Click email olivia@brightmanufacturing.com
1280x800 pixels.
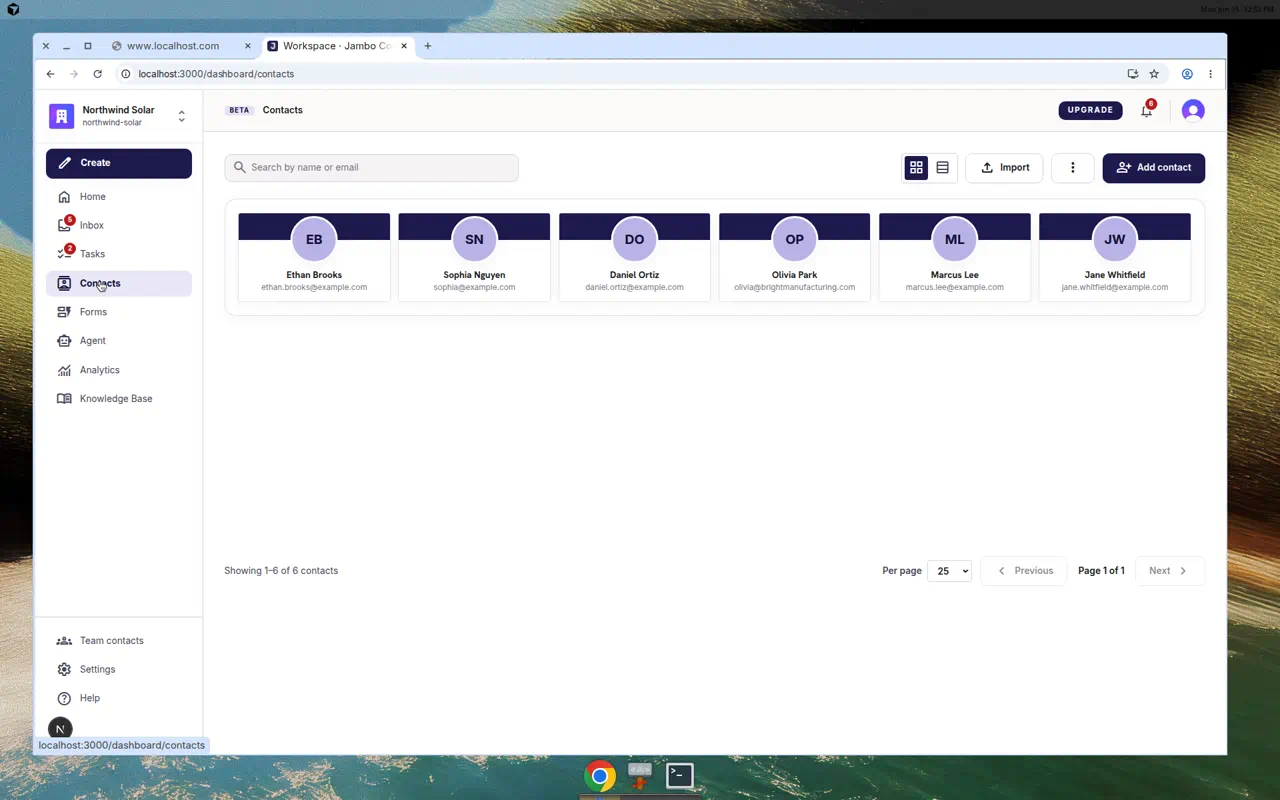(x=794, y=287)
